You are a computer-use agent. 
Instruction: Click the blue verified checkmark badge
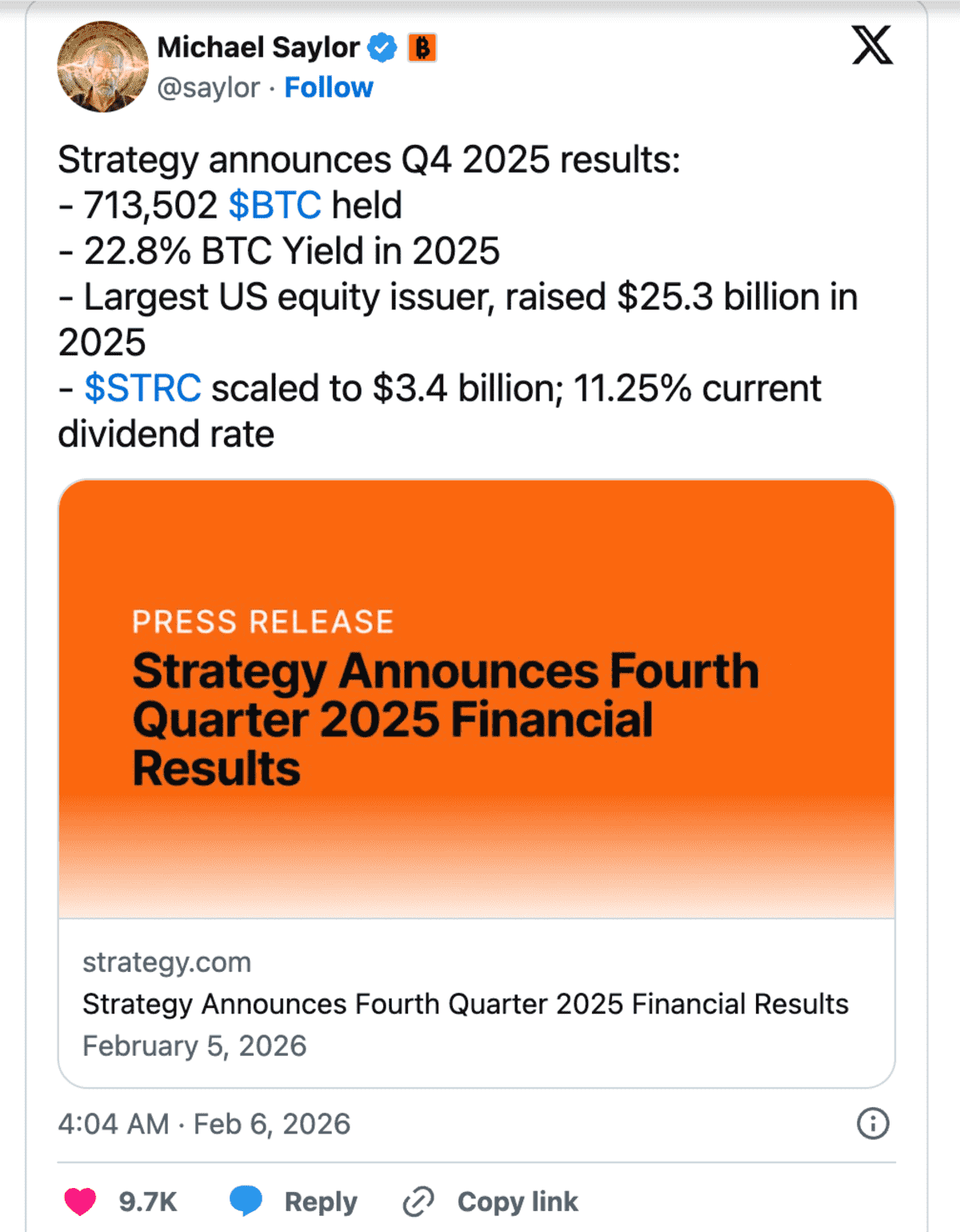point(382,48)
